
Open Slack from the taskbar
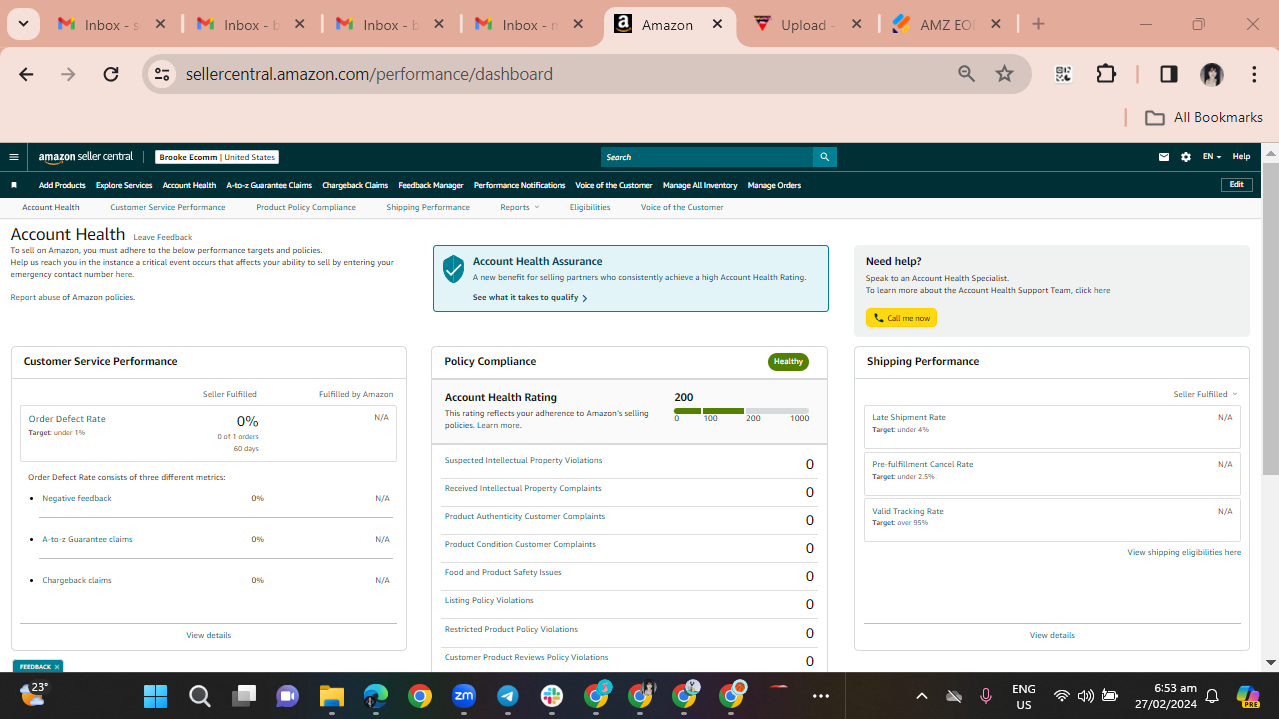552,696
